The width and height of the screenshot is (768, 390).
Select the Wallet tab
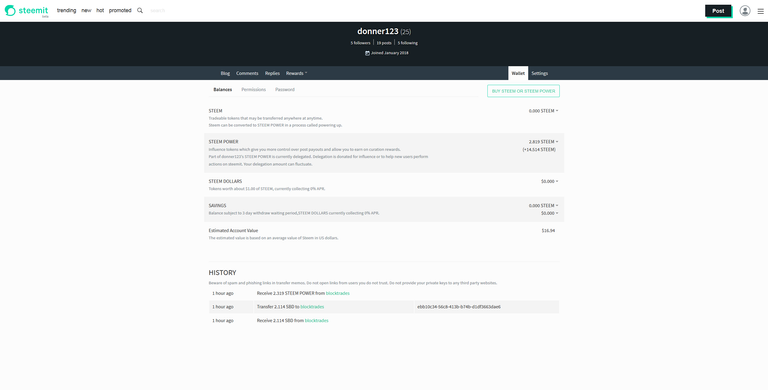(518, 73)
